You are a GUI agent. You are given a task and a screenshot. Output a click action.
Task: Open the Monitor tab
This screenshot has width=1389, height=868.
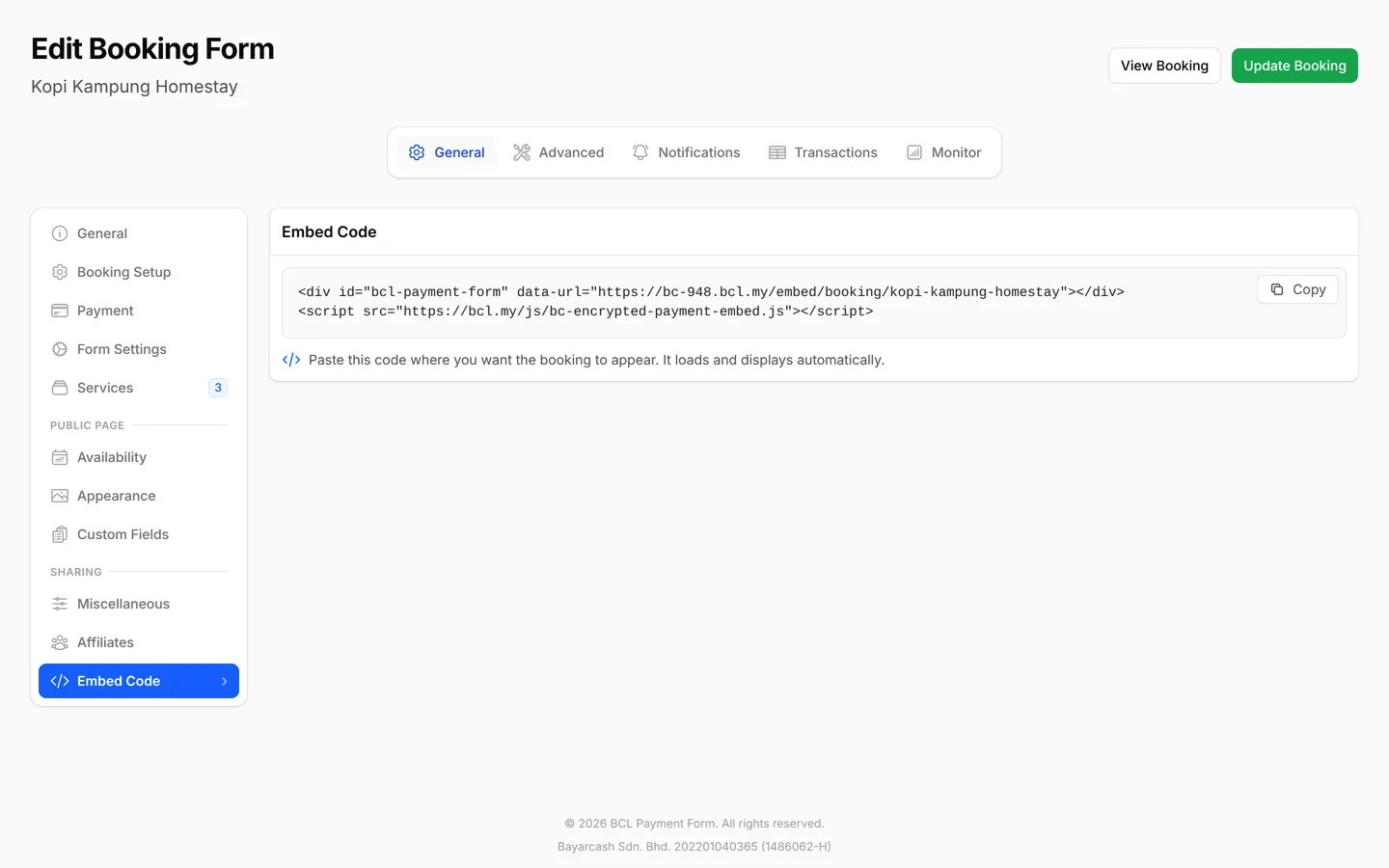(x=943, y=152)
